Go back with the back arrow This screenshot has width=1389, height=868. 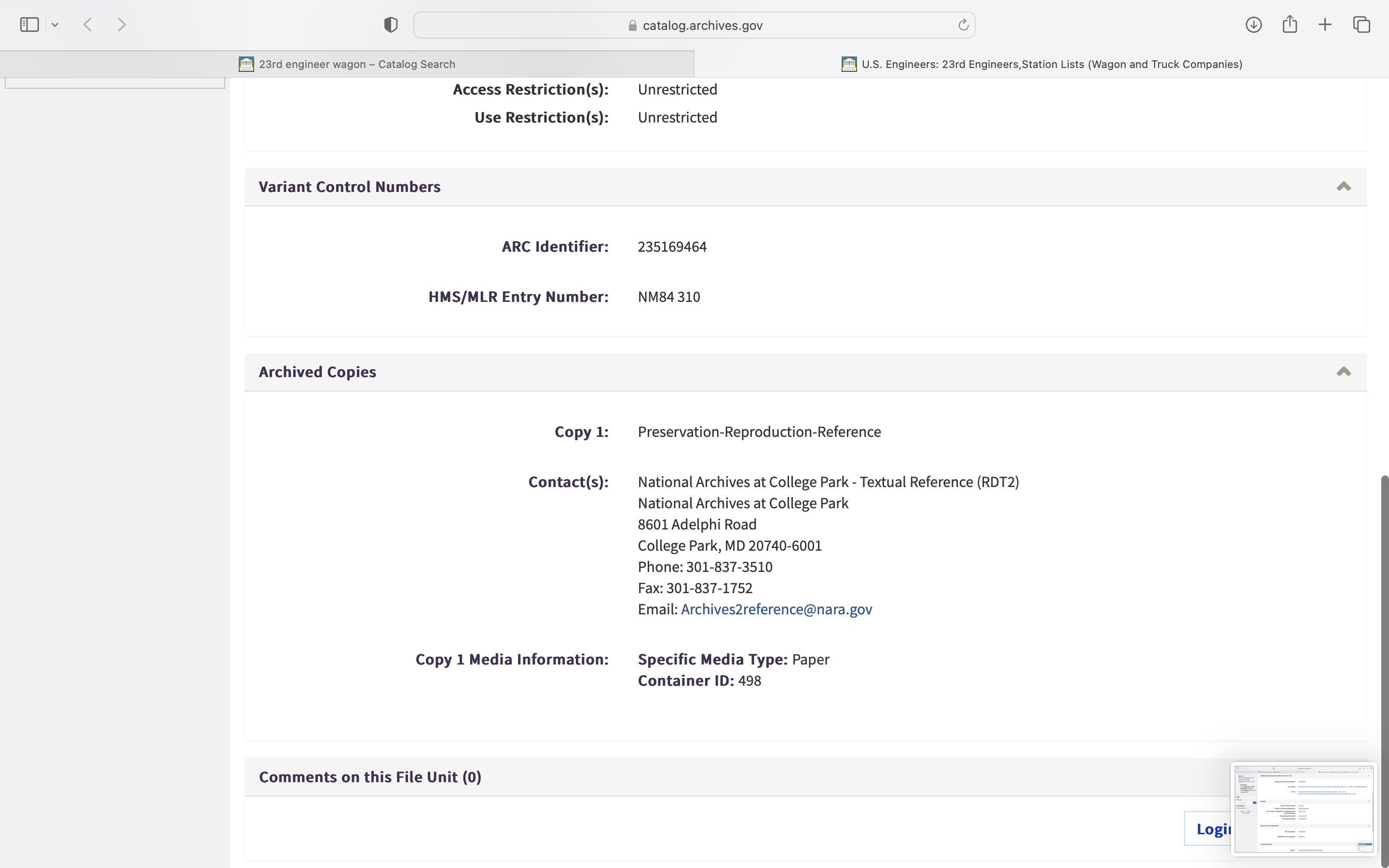(x=88, y=25)
